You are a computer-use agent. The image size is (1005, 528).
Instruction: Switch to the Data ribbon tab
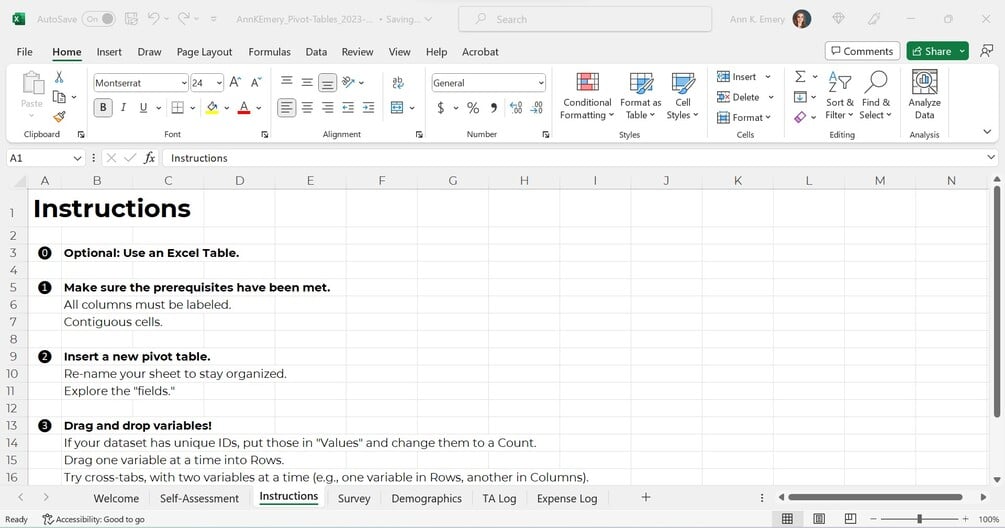click(316, 52)
